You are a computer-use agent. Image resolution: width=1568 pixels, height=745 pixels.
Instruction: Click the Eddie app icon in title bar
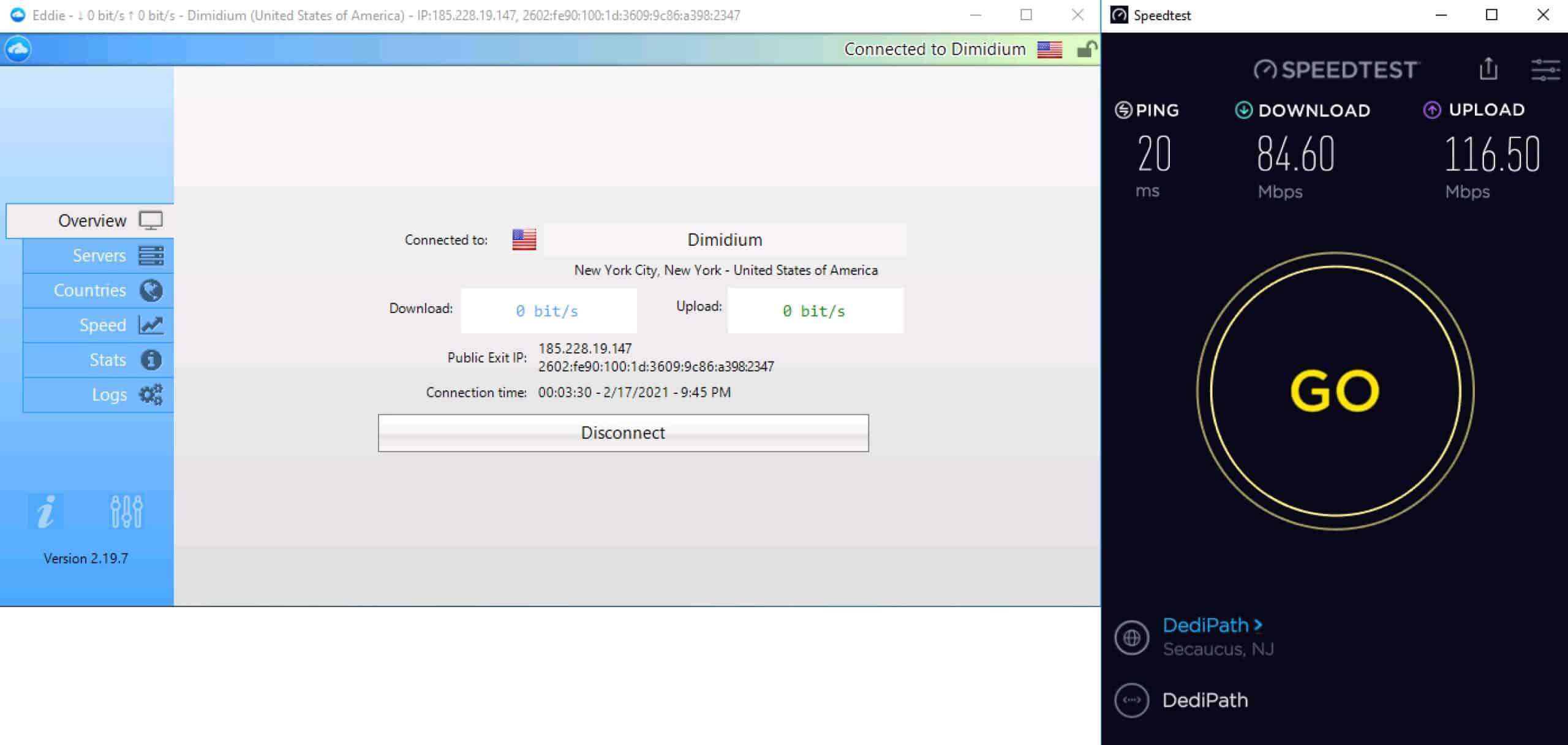(x=18, y=15)
